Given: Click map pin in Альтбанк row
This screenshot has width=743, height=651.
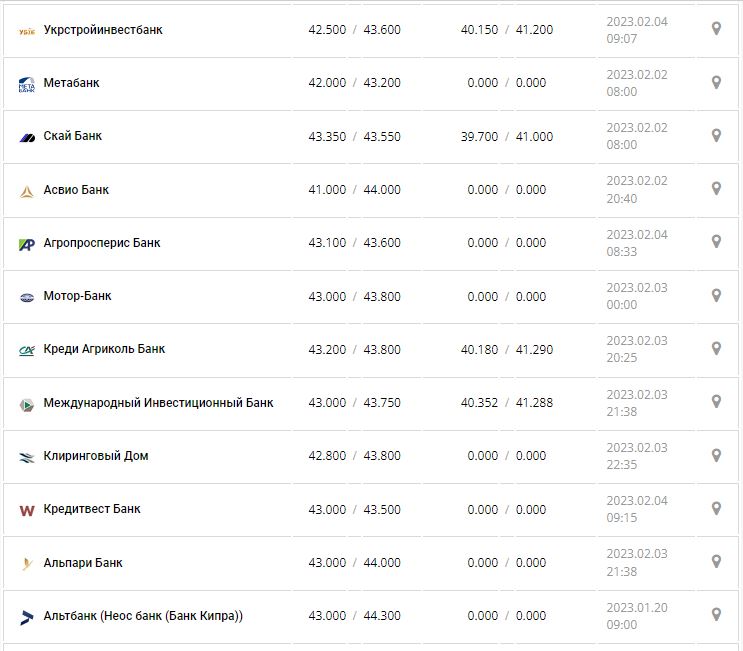Looking at the screenshot, I should point(716,614).
